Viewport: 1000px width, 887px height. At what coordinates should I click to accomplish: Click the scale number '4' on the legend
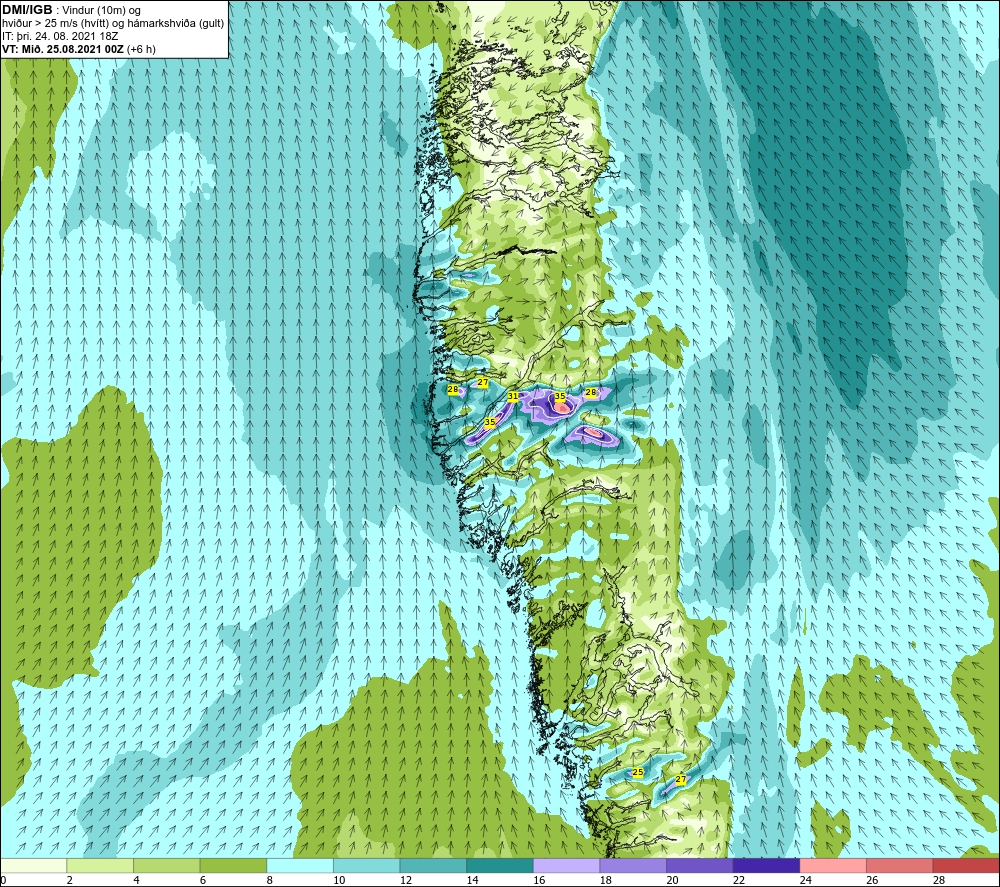(136, 881)
